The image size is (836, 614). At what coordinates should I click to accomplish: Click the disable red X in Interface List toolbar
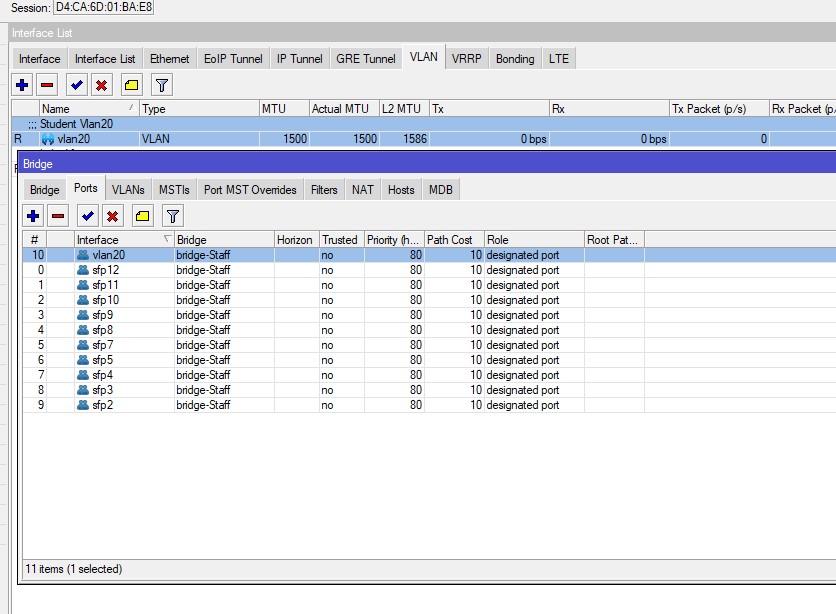(x=102, y=85)
